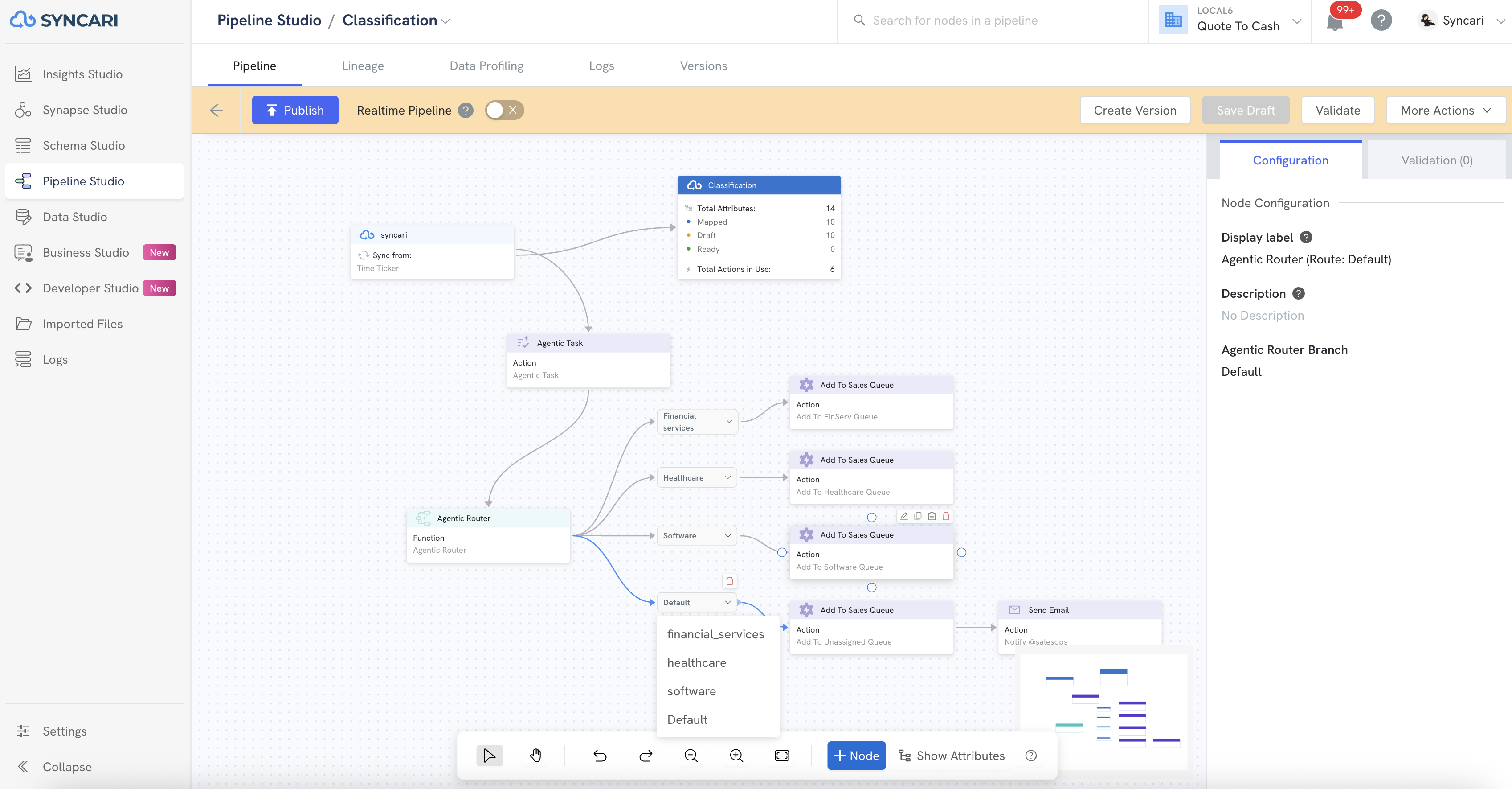Viewport: 1512px width, 789px height.
Task: Open the canvas toolbar help icon
Action: [1031, 756]
